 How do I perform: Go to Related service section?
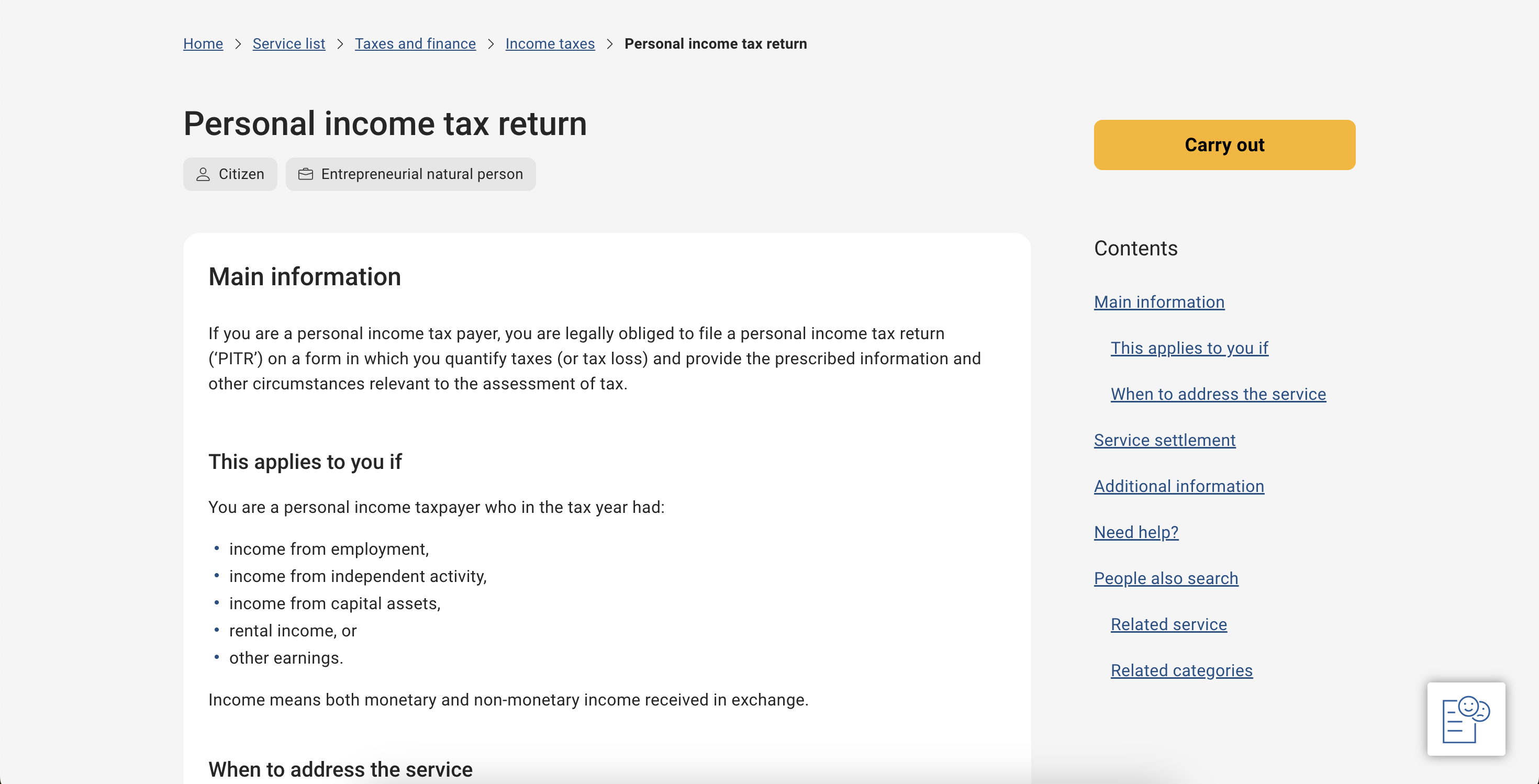click(1168, 624)
